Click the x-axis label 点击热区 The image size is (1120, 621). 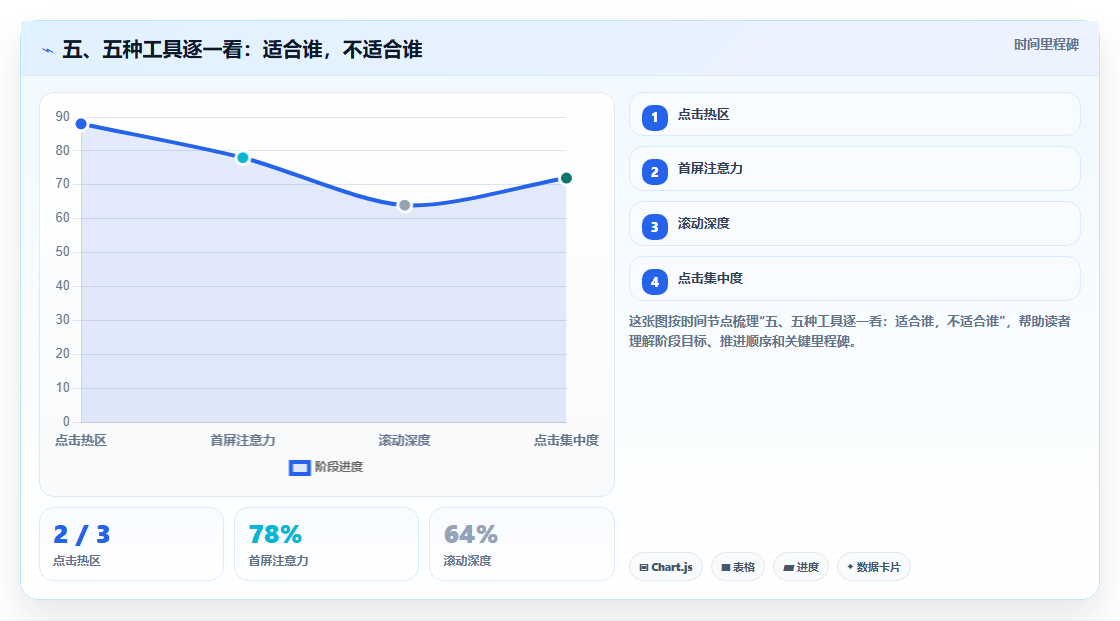[x=81, y=440]
